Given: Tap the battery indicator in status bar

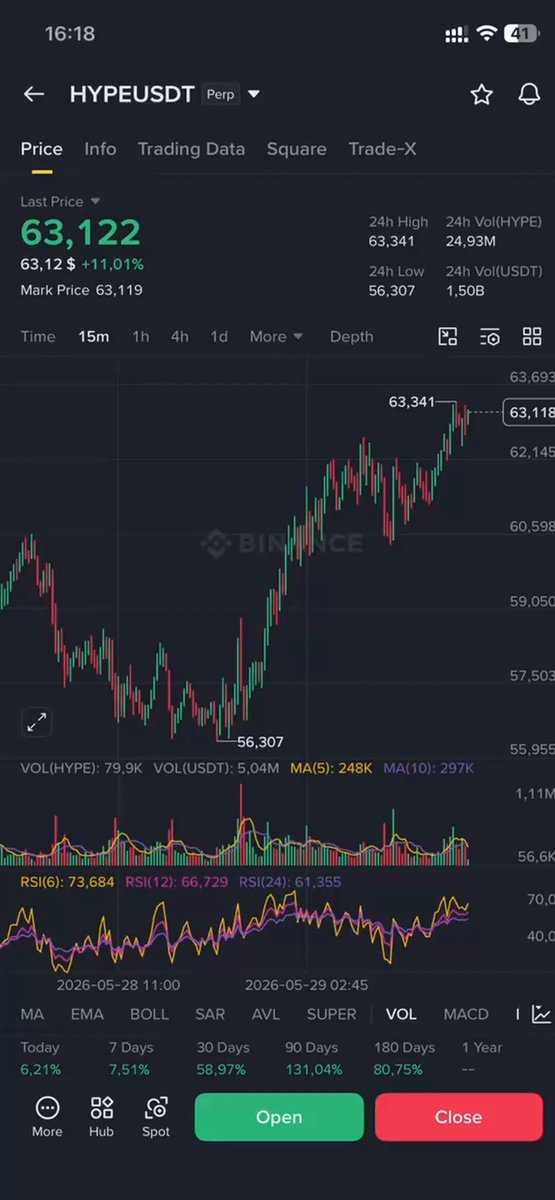Looking at the screenshot, I should point(520,34).
